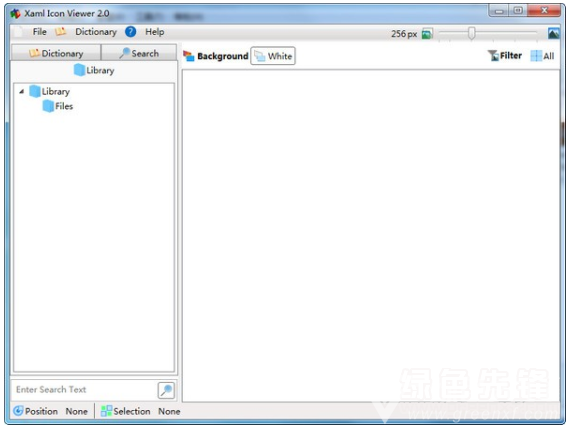Open the White background dropdown
Viewport: 569px width, 428px height.
tap(273, 56)
